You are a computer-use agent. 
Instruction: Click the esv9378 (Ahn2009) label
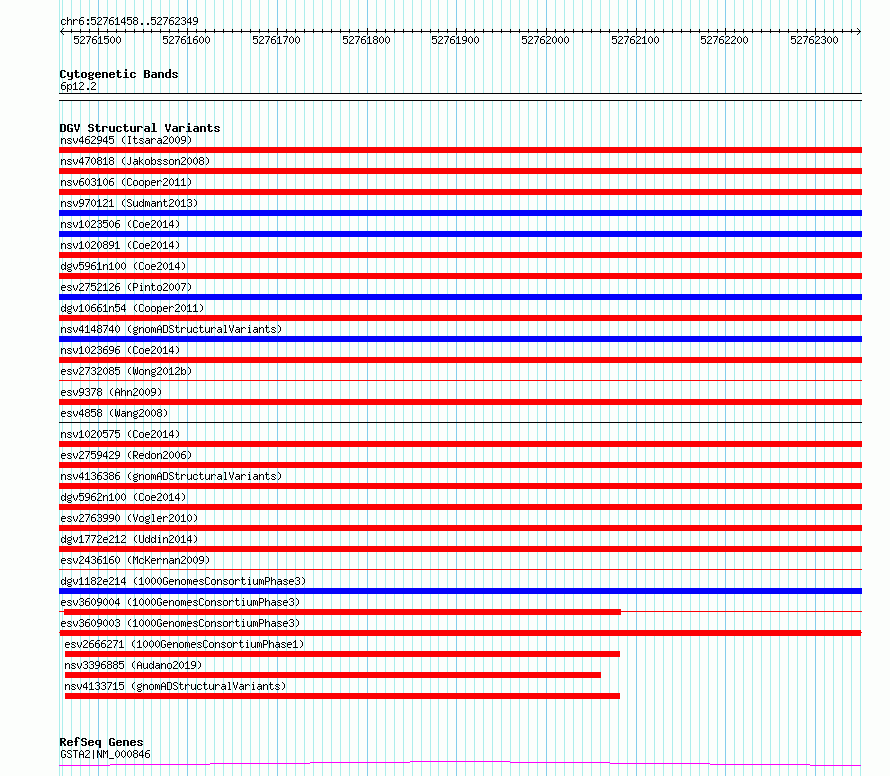pos(111,392)
